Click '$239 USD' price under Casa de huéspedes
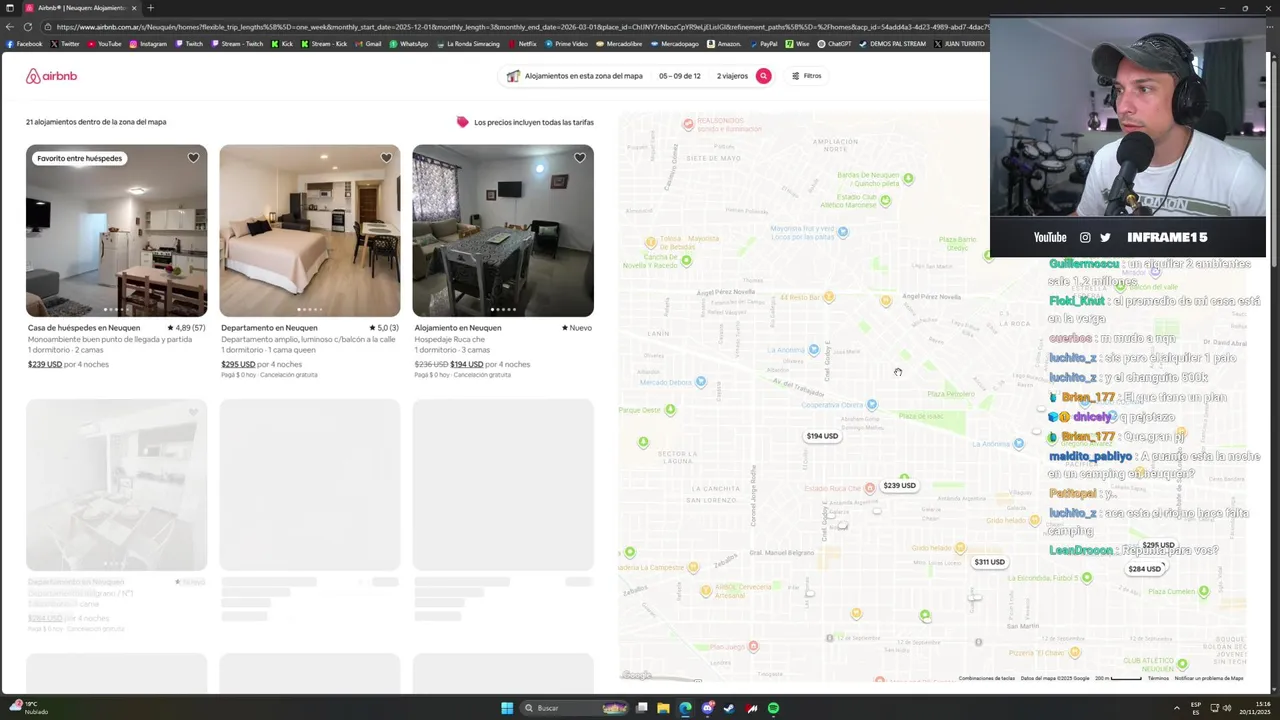Screen dimensions: 1280x720 pos(45,364)
